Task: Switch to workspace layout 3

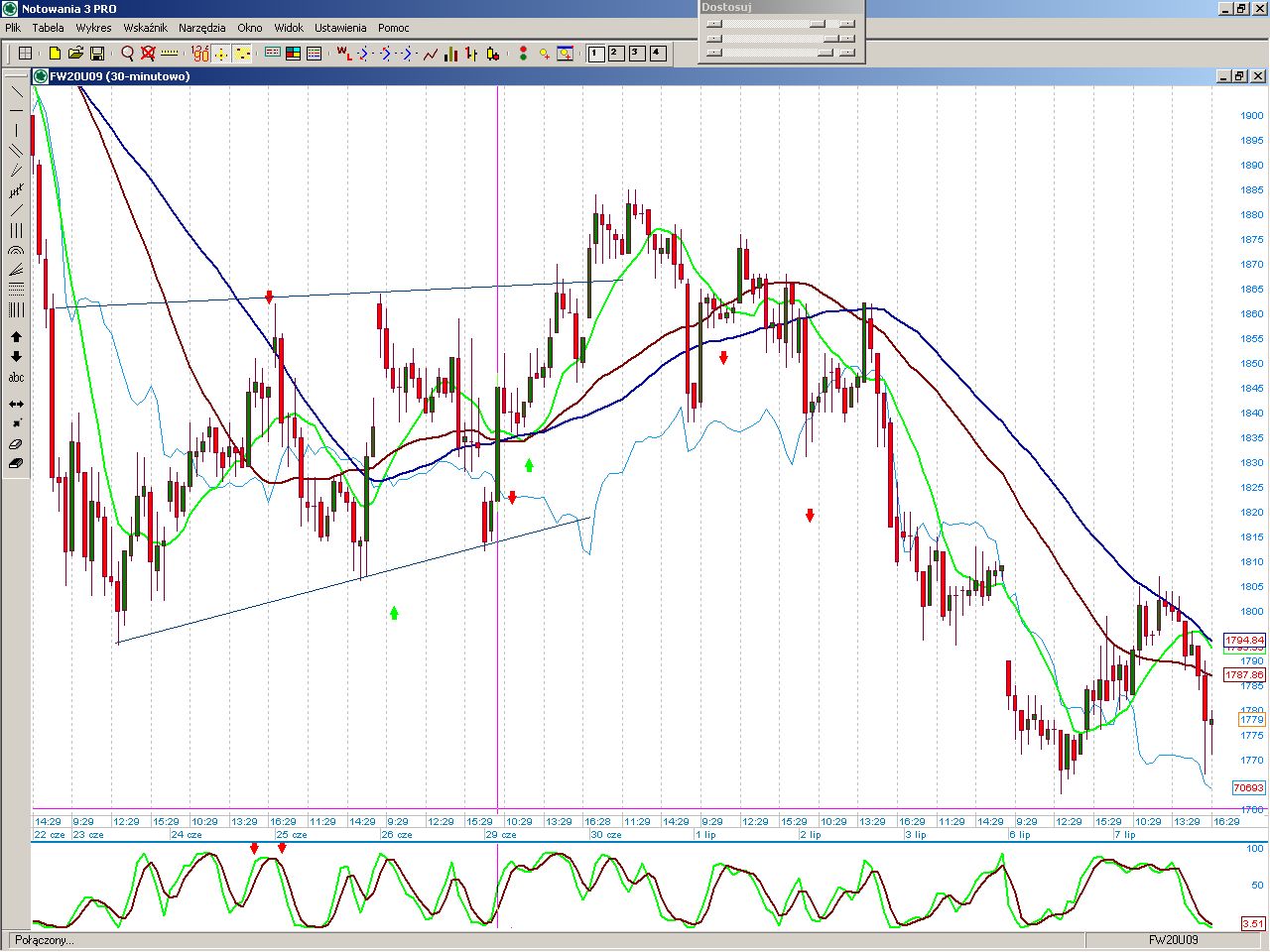Action: (636, 54)
